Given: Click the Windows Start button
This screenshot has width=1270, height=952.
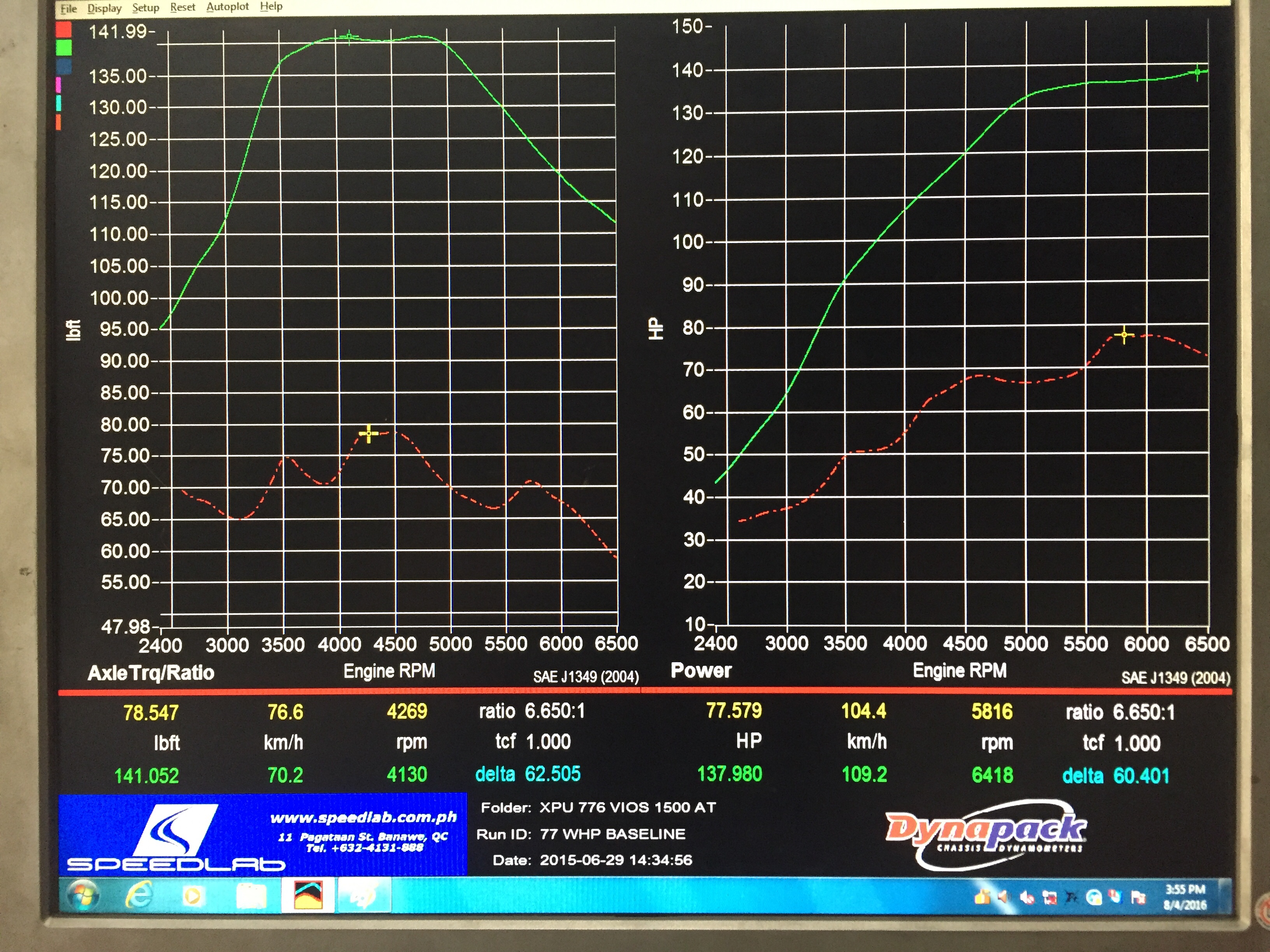Looking at the screenshot, I should 82,895.
